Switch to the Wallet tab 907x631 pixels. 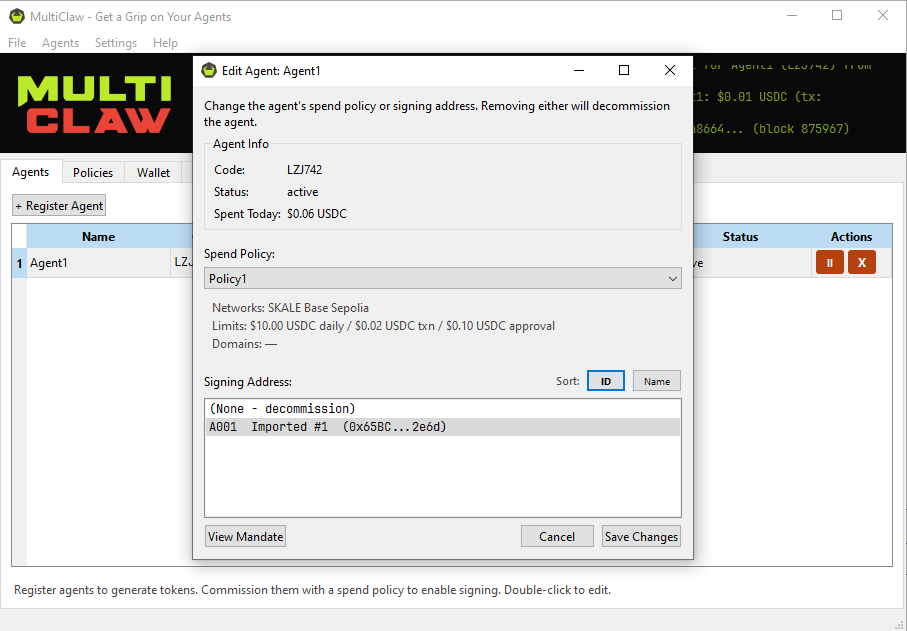155,172
